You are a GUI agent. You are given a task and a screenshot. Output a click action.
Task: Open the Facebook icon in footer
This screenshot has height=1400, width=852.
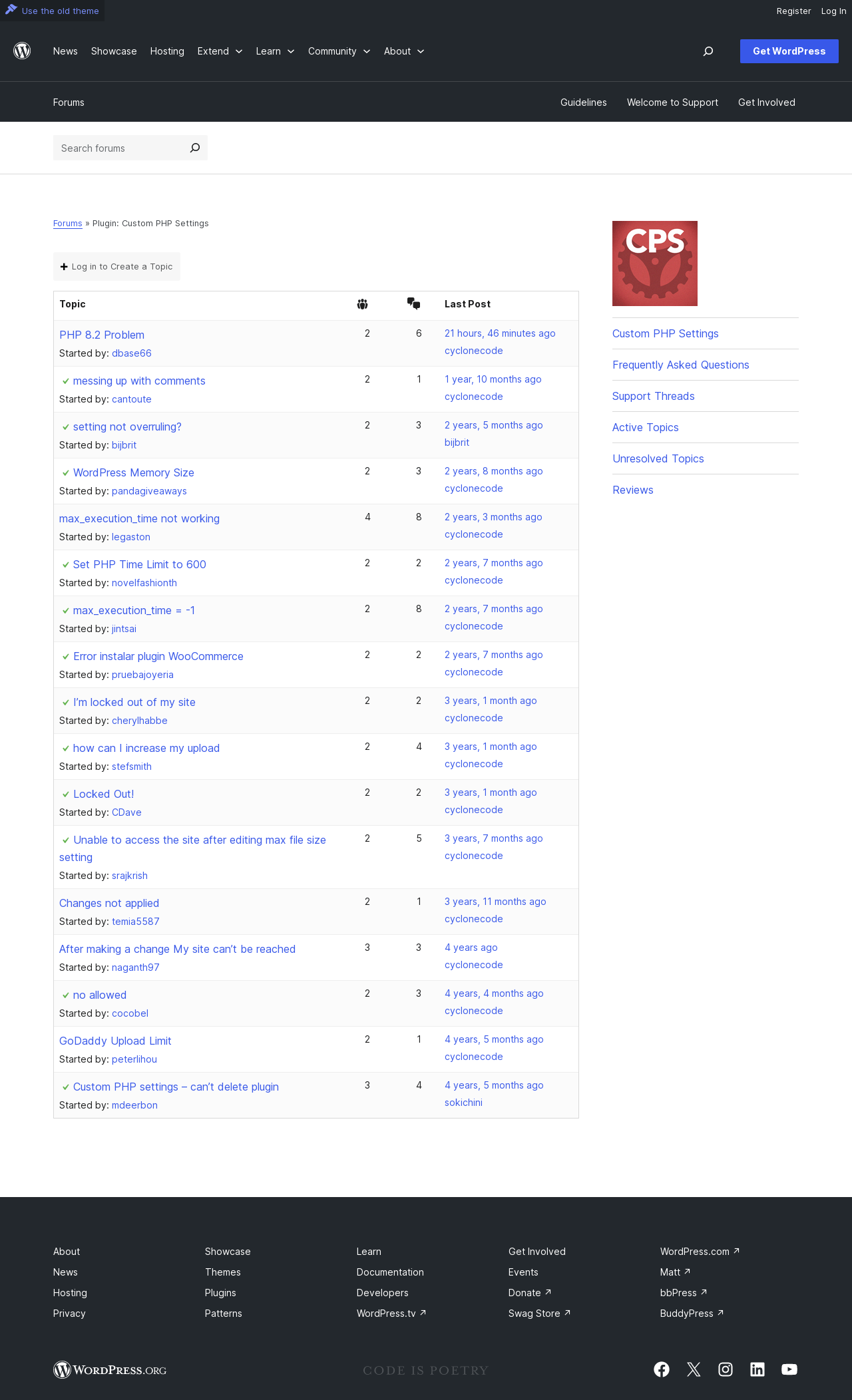click(662, 1369)
